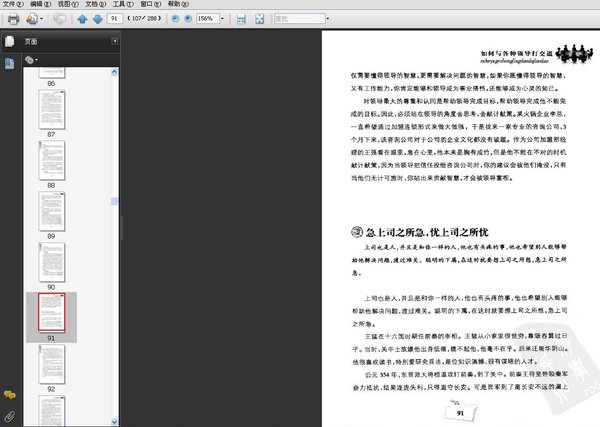
Task: Open the zoom level dropdown arrow
Action: (x=222, y=18)
